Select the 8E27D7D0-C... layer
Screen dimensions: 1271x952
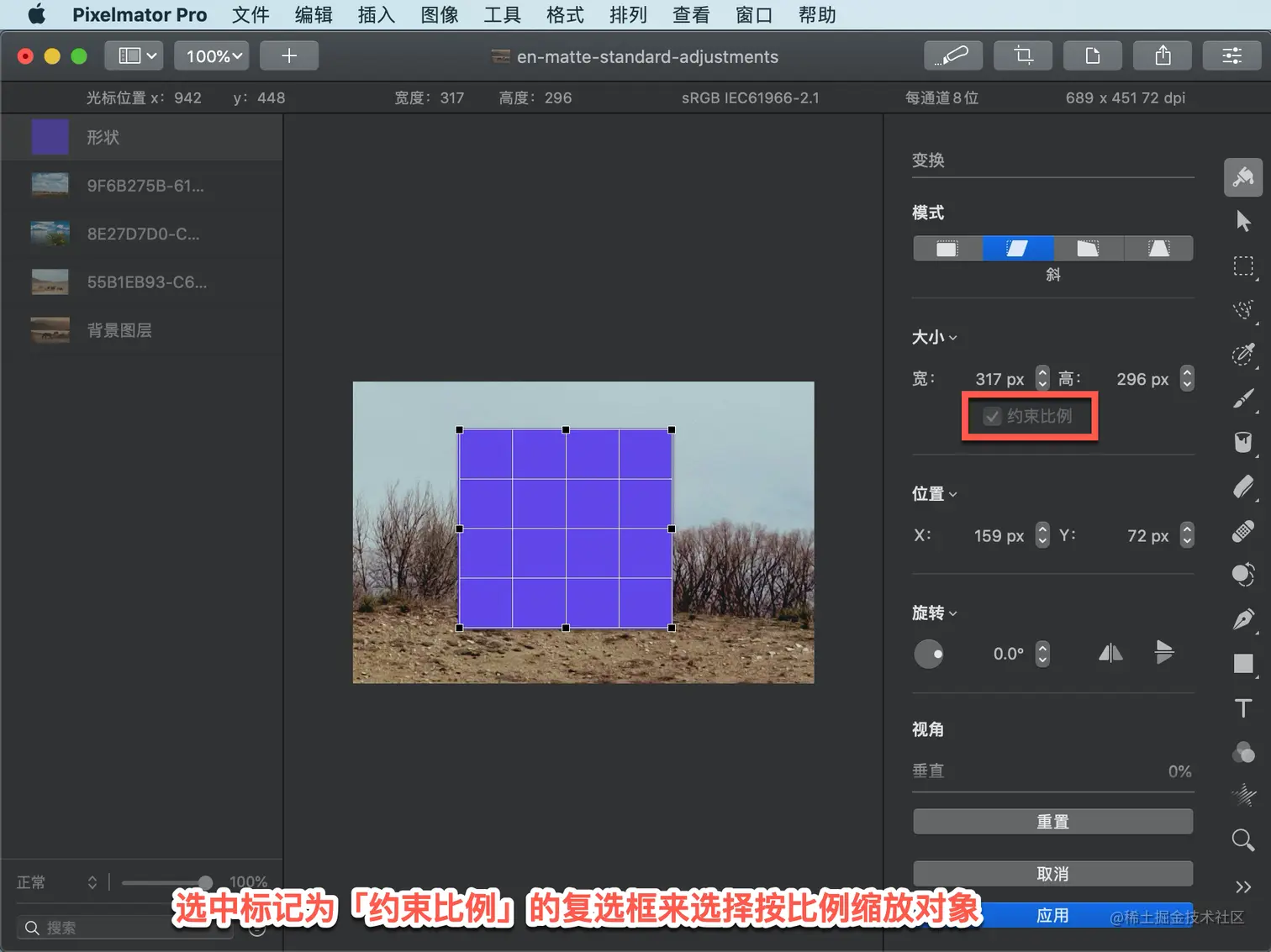[x=142, y=234]
